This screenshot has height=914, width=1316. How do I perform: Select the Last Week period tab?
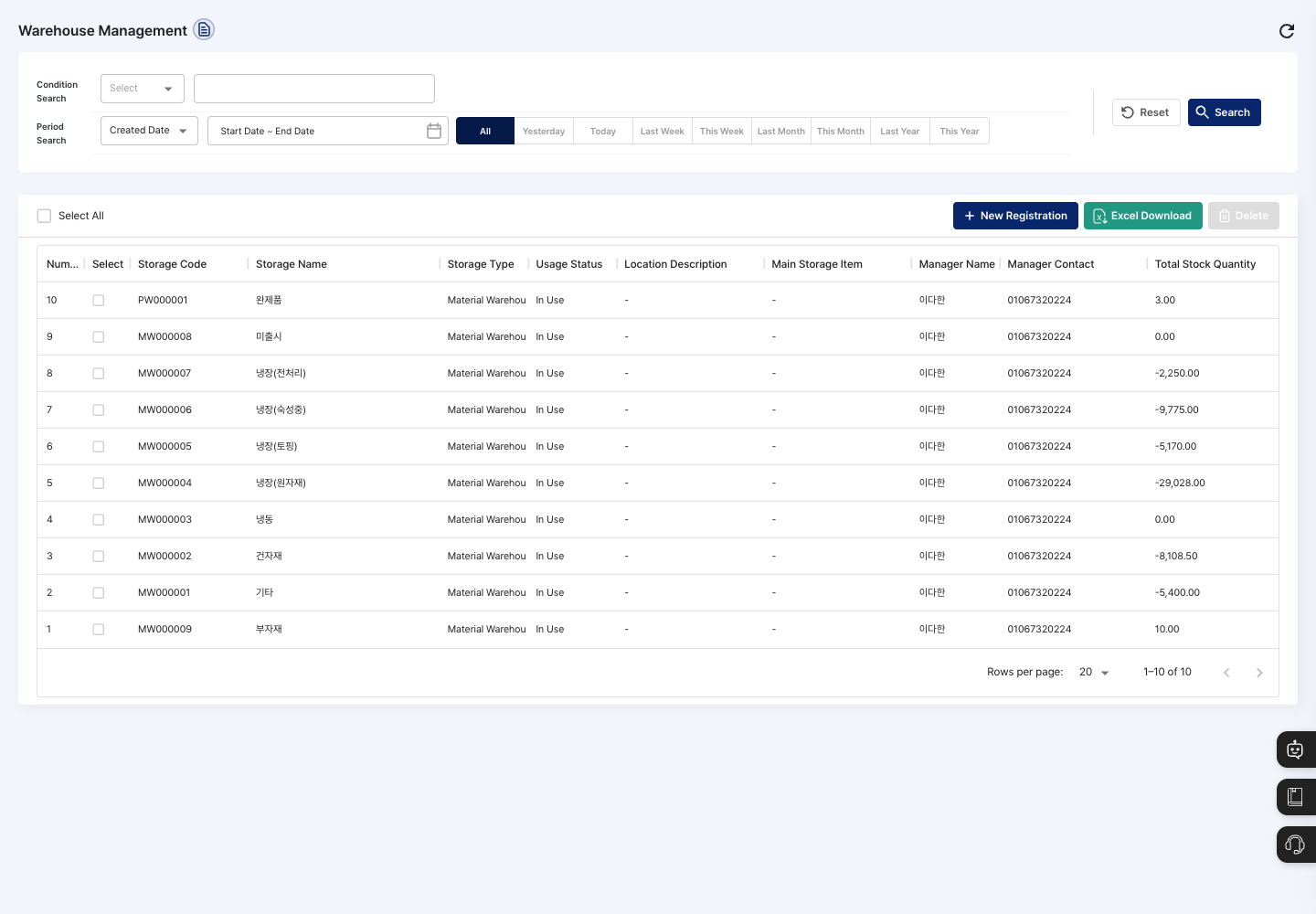tap(663, 131)
